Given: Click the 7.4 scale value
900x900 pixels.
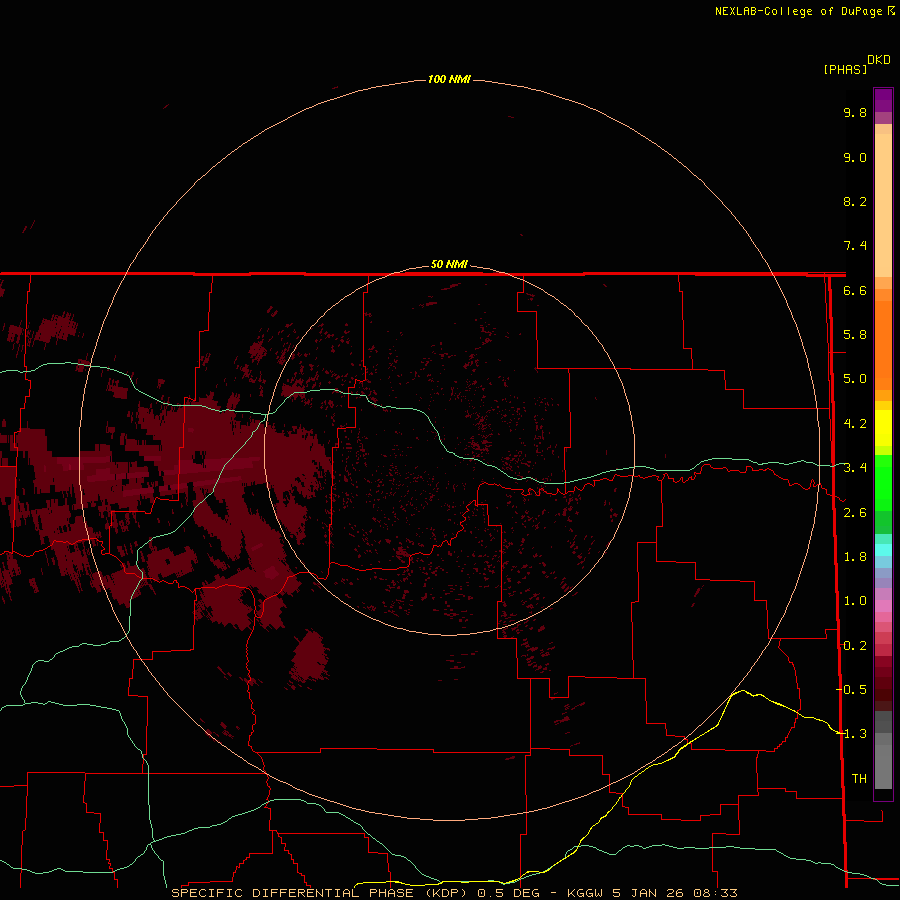Looking at the screenshot, I should click(855, 246).
